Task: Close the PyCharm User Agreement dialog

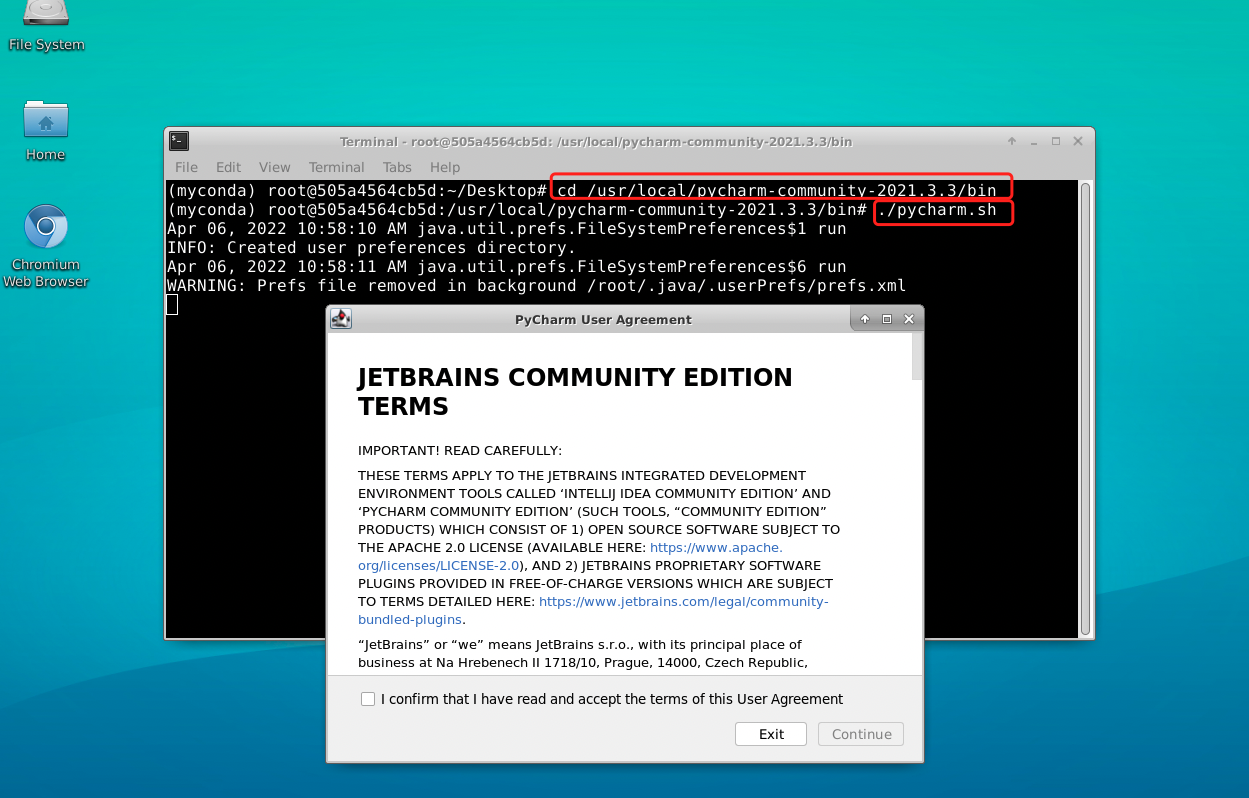Action: [909, 319]
